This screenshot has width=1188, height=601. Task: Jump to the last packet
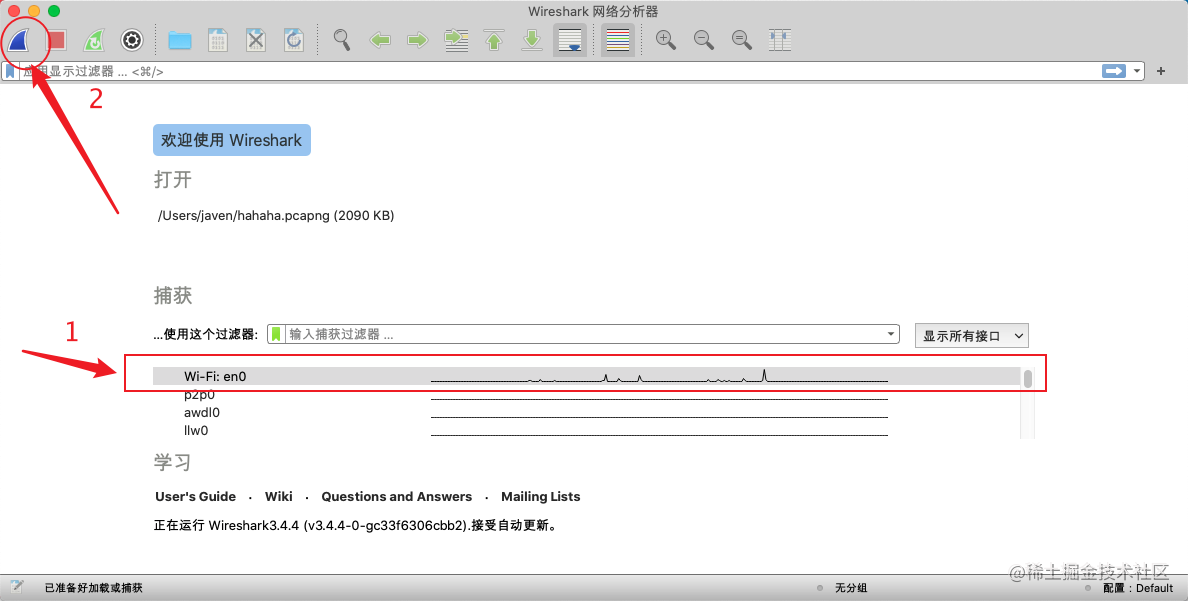(x=532, y=39)
